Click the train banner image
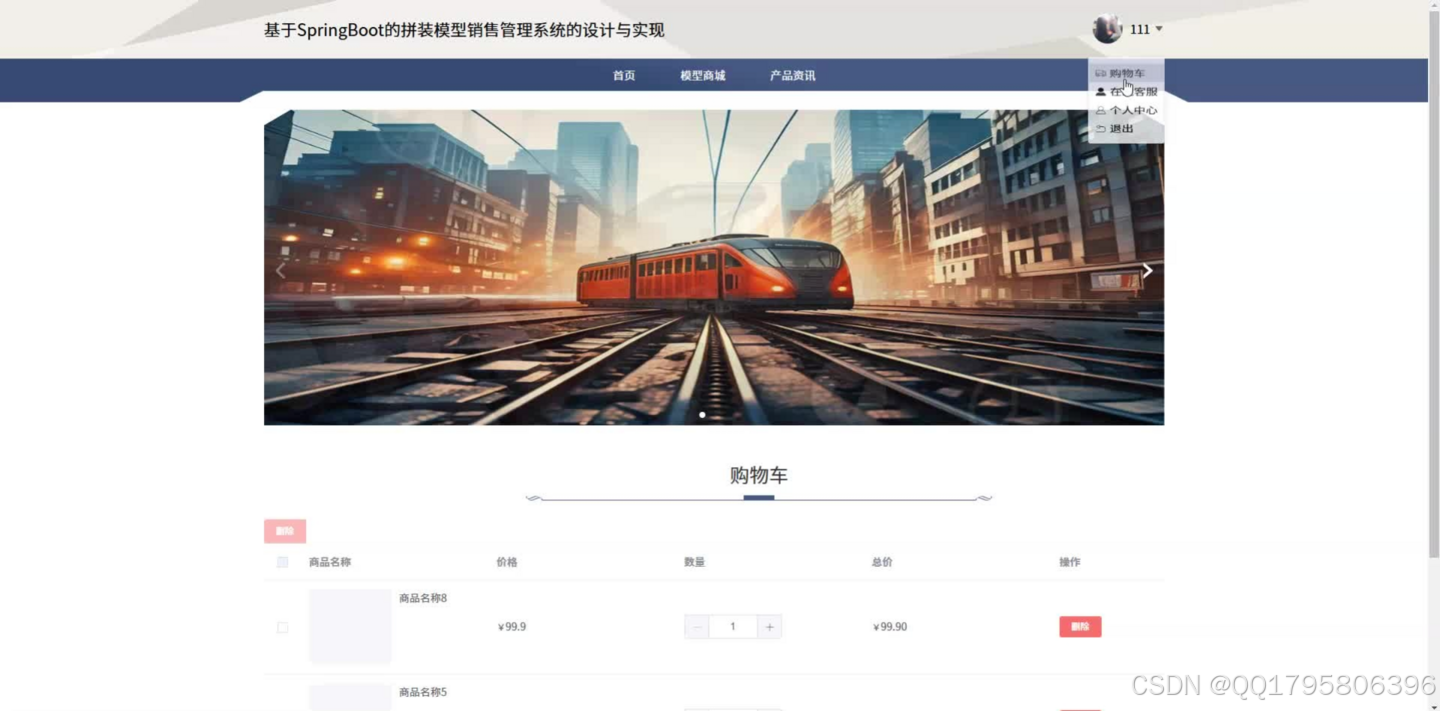 pyautogui.click(x=714, y=267)
